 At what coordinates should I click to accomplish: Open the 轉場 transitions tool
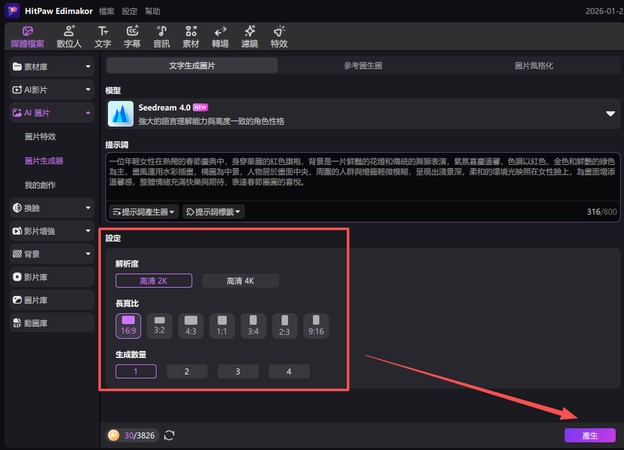(x=220, y=37)
